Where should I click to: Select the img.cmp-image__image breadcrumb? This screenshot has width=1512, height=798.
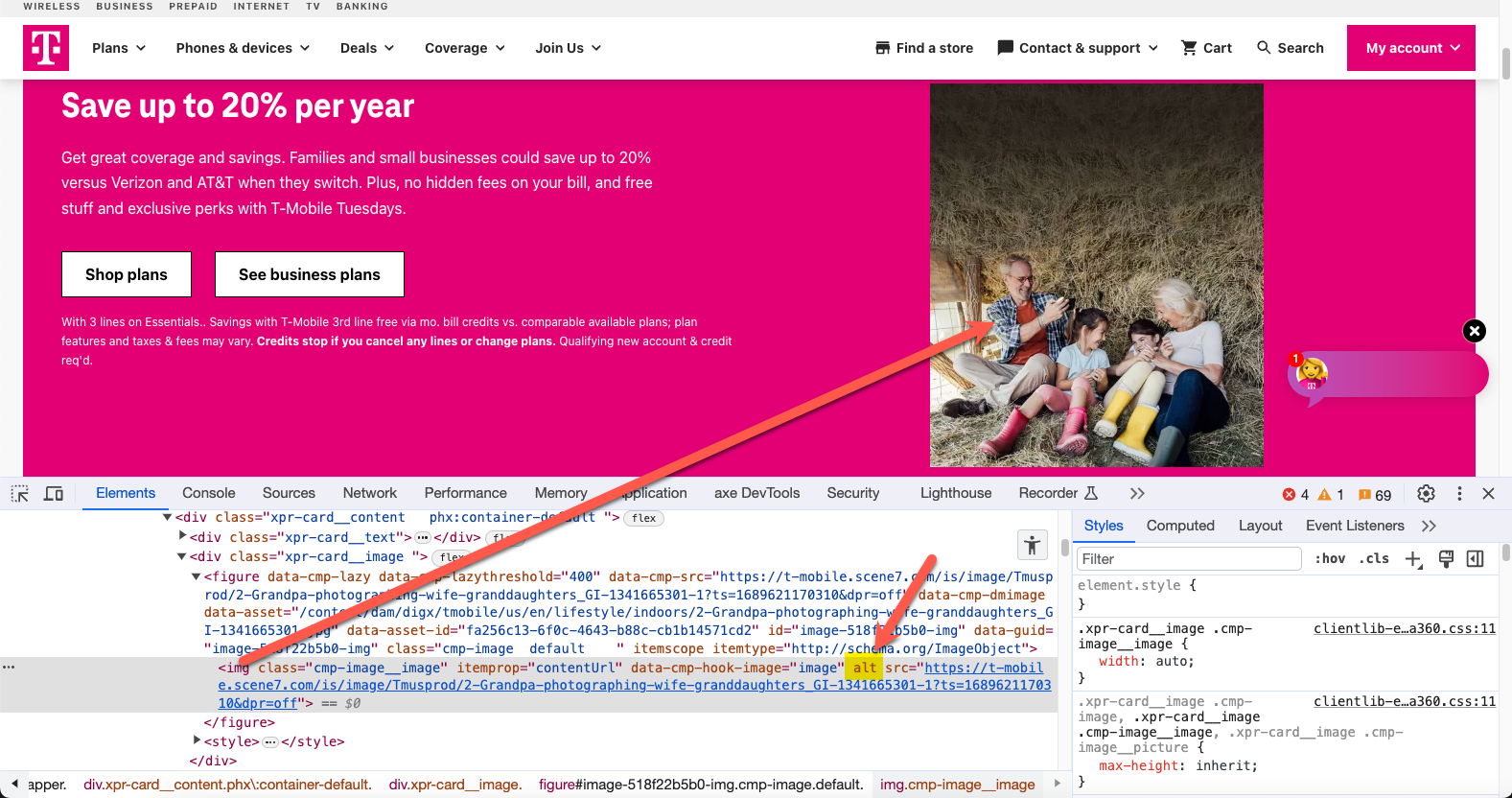(958, 785)
